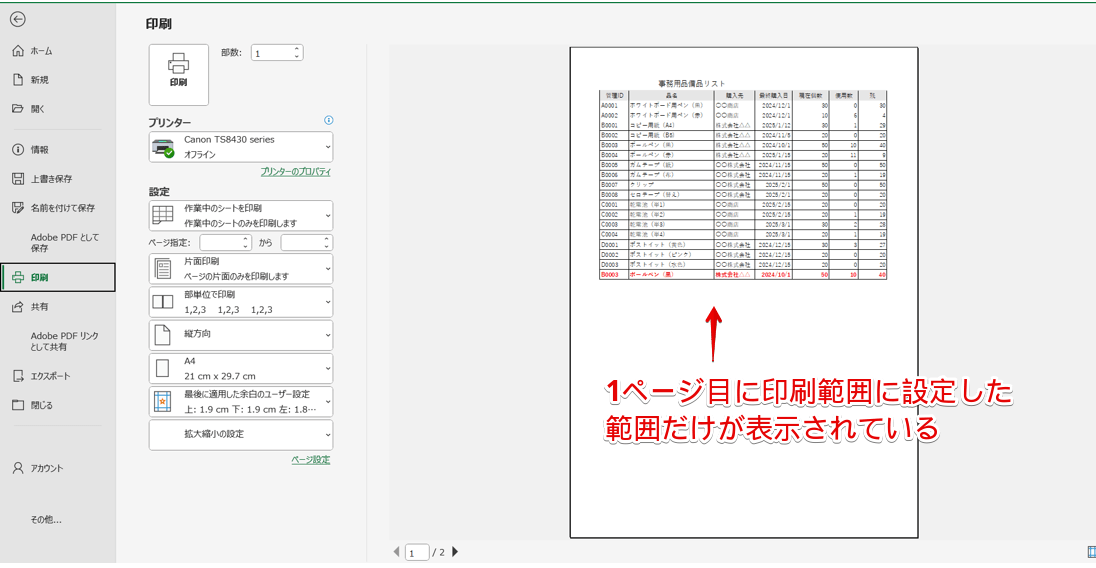Click the 部数 copies count field
This screenshot has width=1096, height=568.
point(270,53)
